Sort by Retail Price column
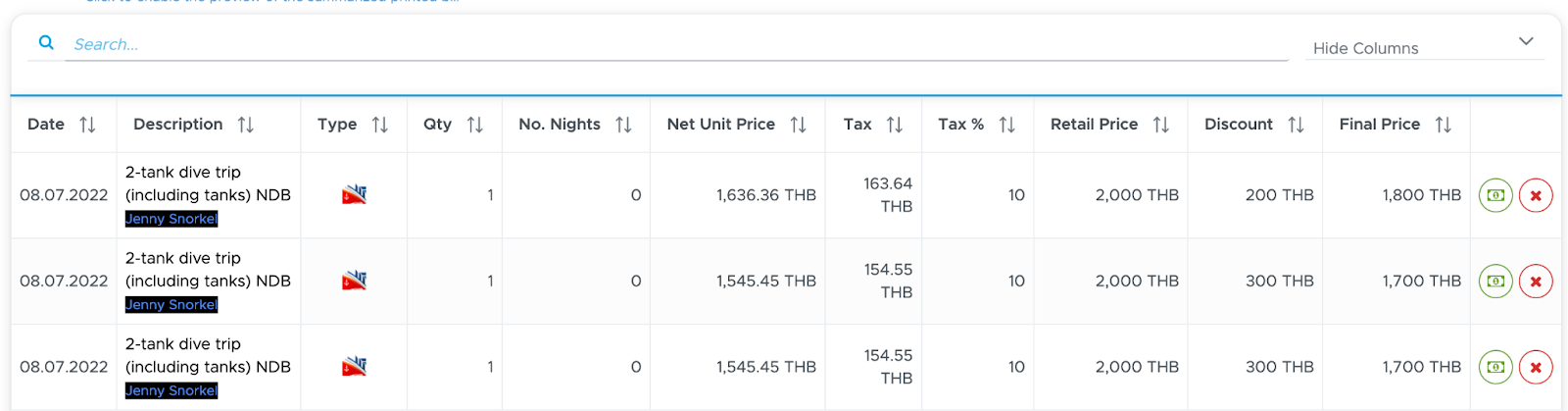1568x411 pixels. pyautogui.click(x=1160, y=125)
